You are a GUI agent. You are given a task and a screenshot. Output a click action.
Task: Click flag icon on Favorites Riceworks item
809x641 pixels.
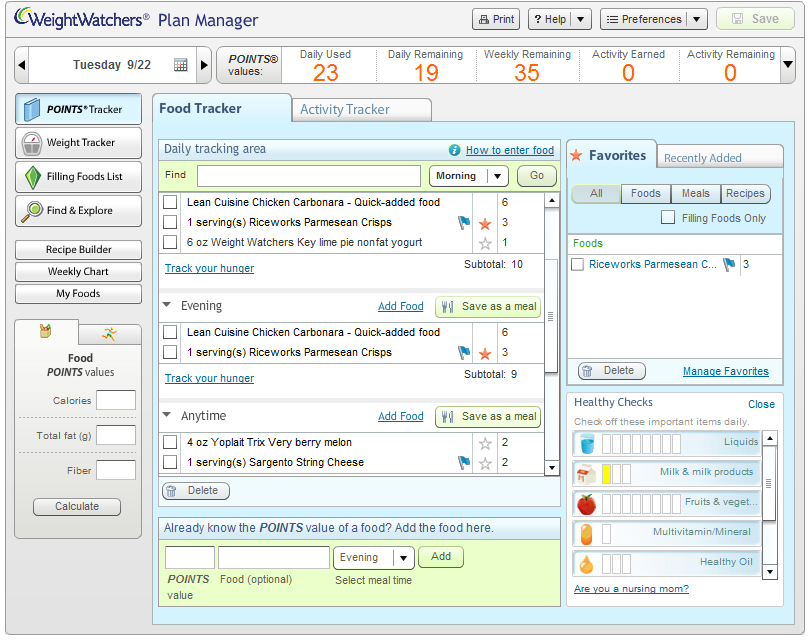729,264
